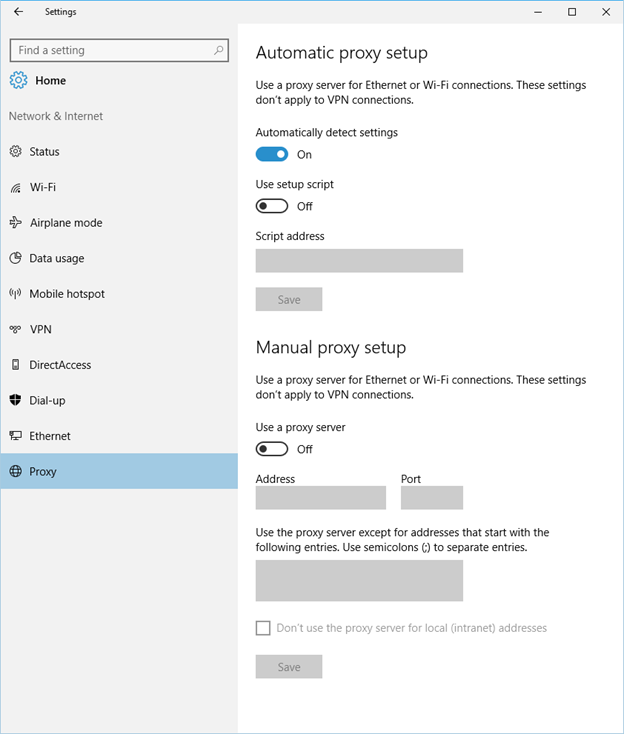The image size is (624, 734).
Task: Turn on Use a proxy server
Action: pos(272,449)
